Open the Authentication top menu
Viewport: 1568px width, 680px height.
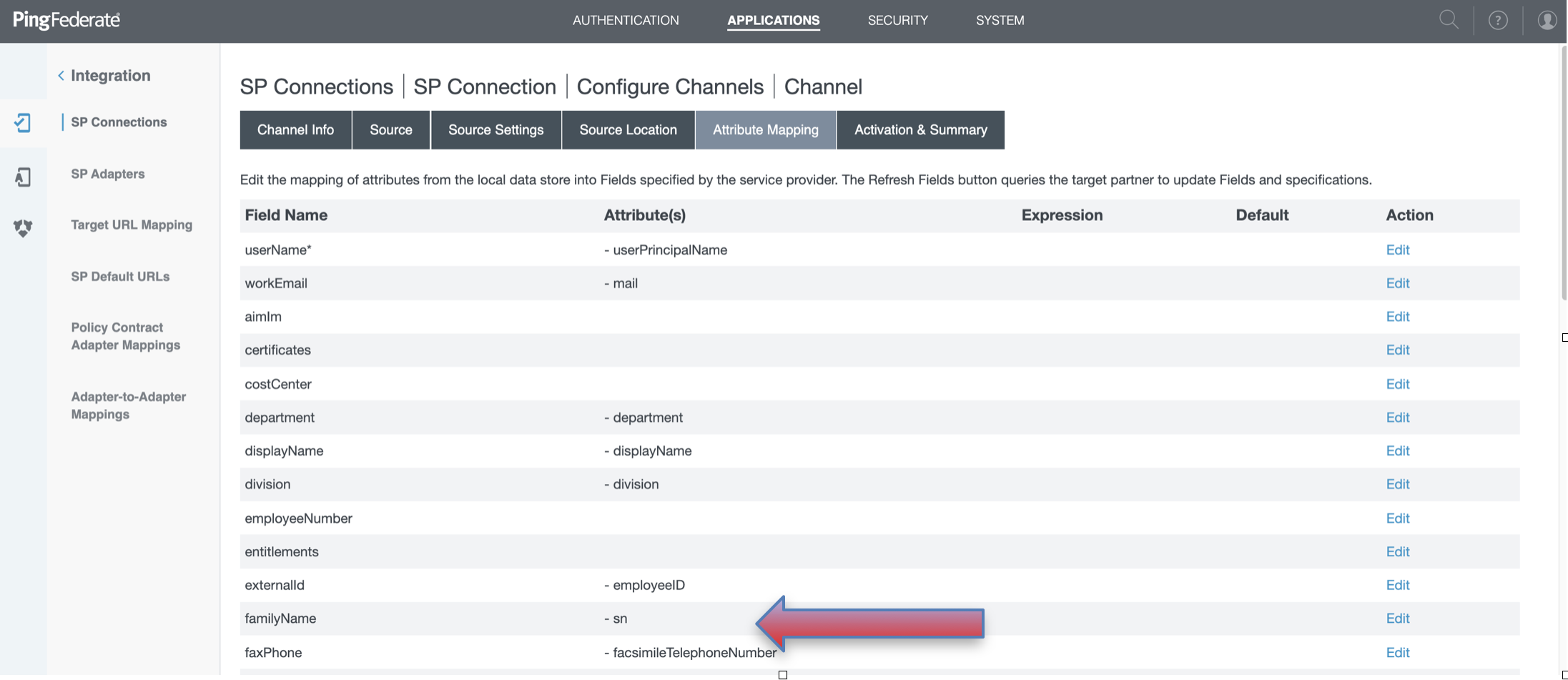[x=625, y=20]
